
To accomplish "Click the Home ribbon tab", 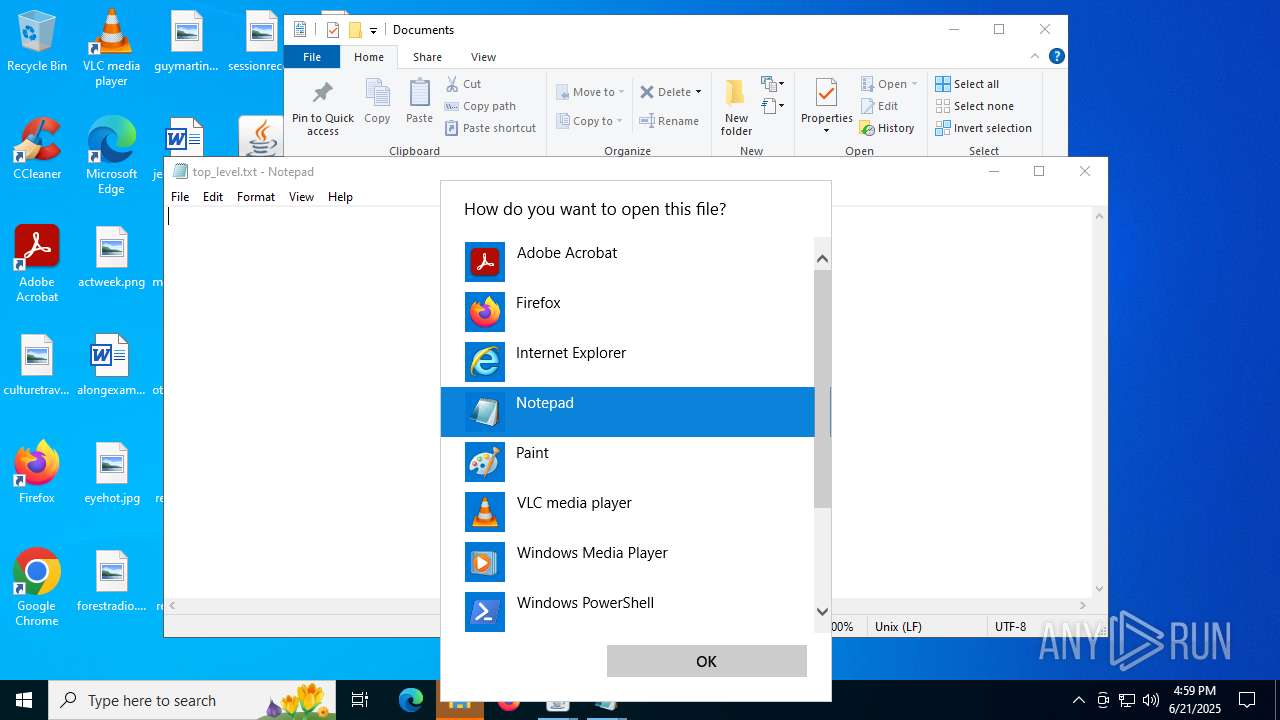I will coord(368,57).
